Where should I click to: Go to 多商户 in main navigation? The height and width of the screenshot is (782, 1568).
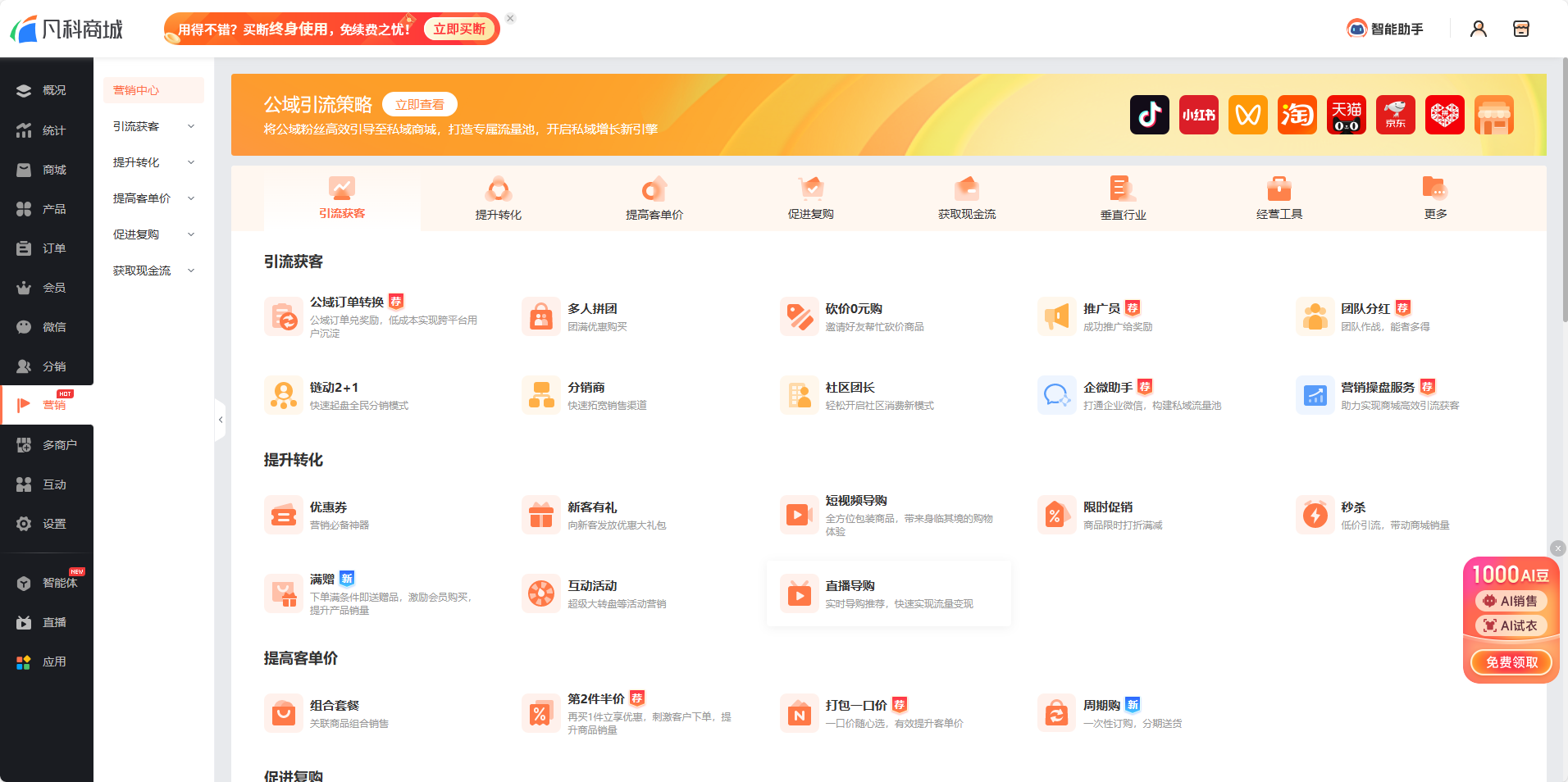click(47, 444)
